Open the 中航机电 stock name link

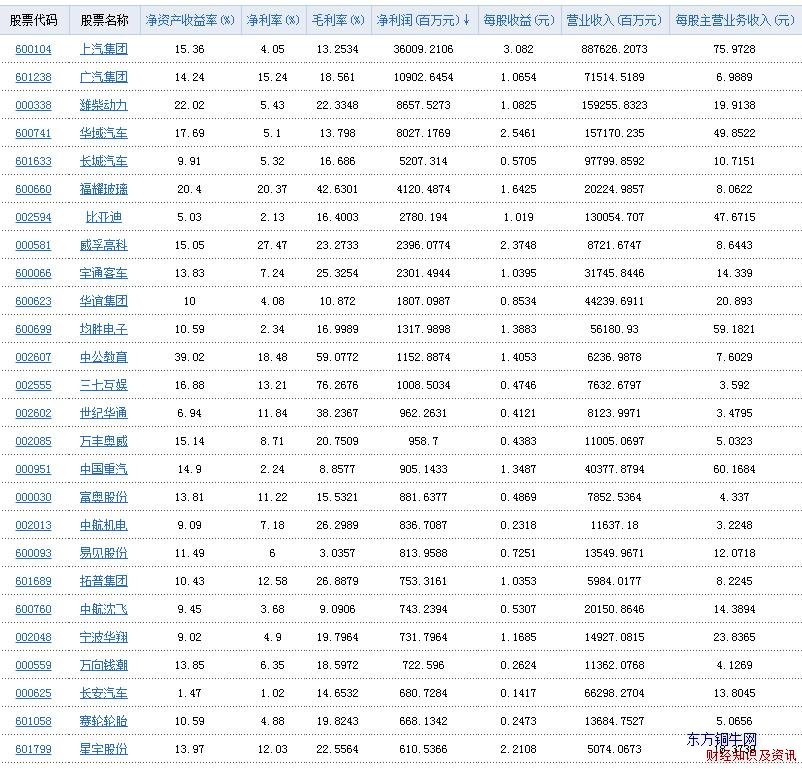104,525
